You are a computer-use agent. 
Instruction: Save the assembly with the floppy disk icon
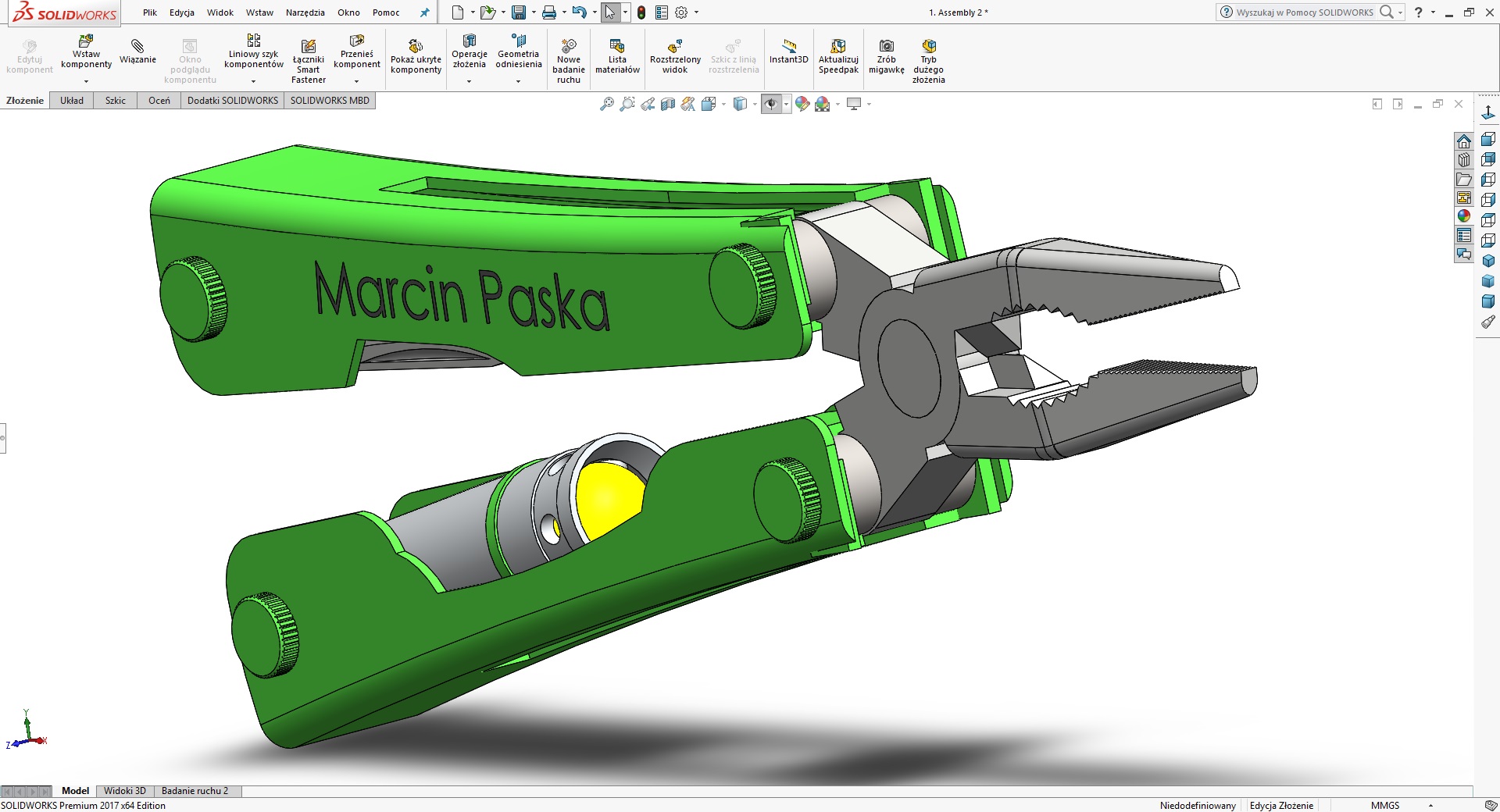coord(518,12)
